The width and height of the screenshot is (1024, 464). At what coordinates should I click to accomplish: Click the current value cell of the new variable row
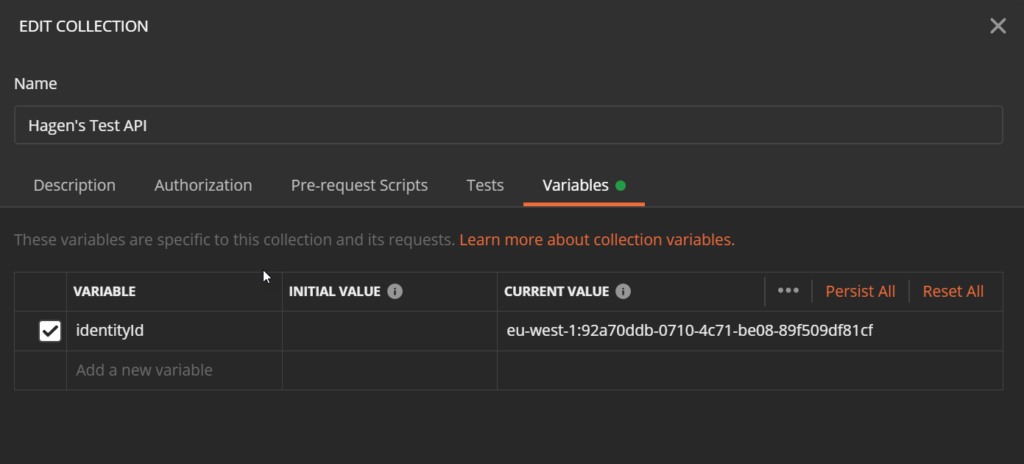(x=749, y=370)
